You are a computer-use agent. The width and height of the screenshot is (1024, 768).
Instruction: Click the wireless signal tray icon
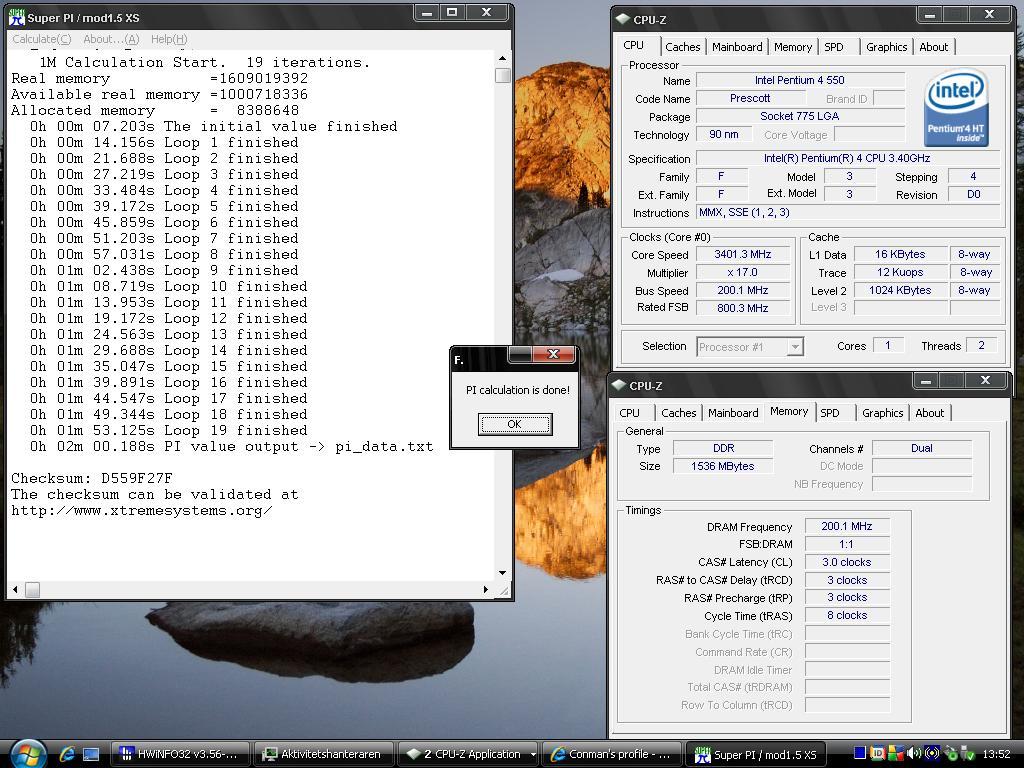point(932,754)
